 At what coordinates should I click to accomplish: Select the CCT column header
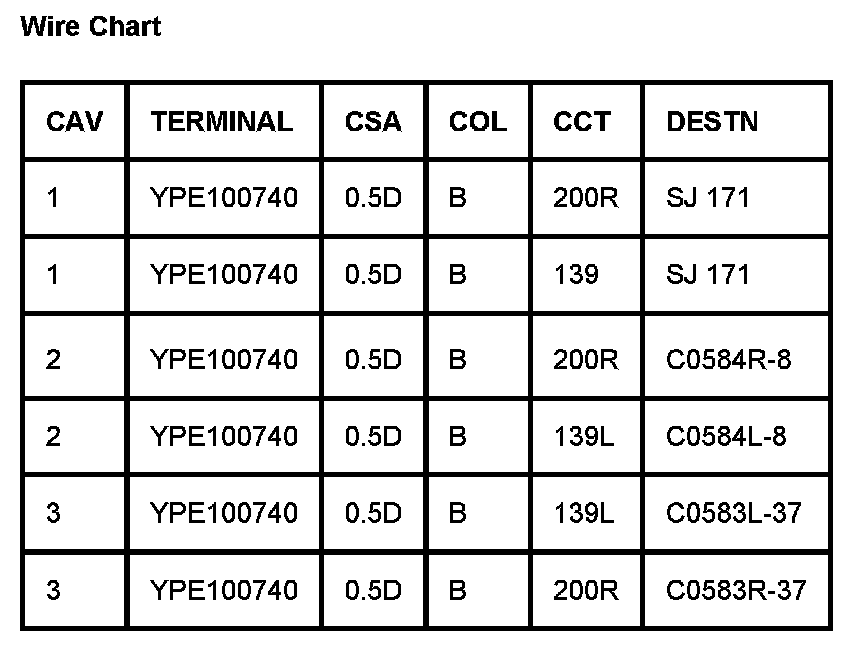pos(581,121)
